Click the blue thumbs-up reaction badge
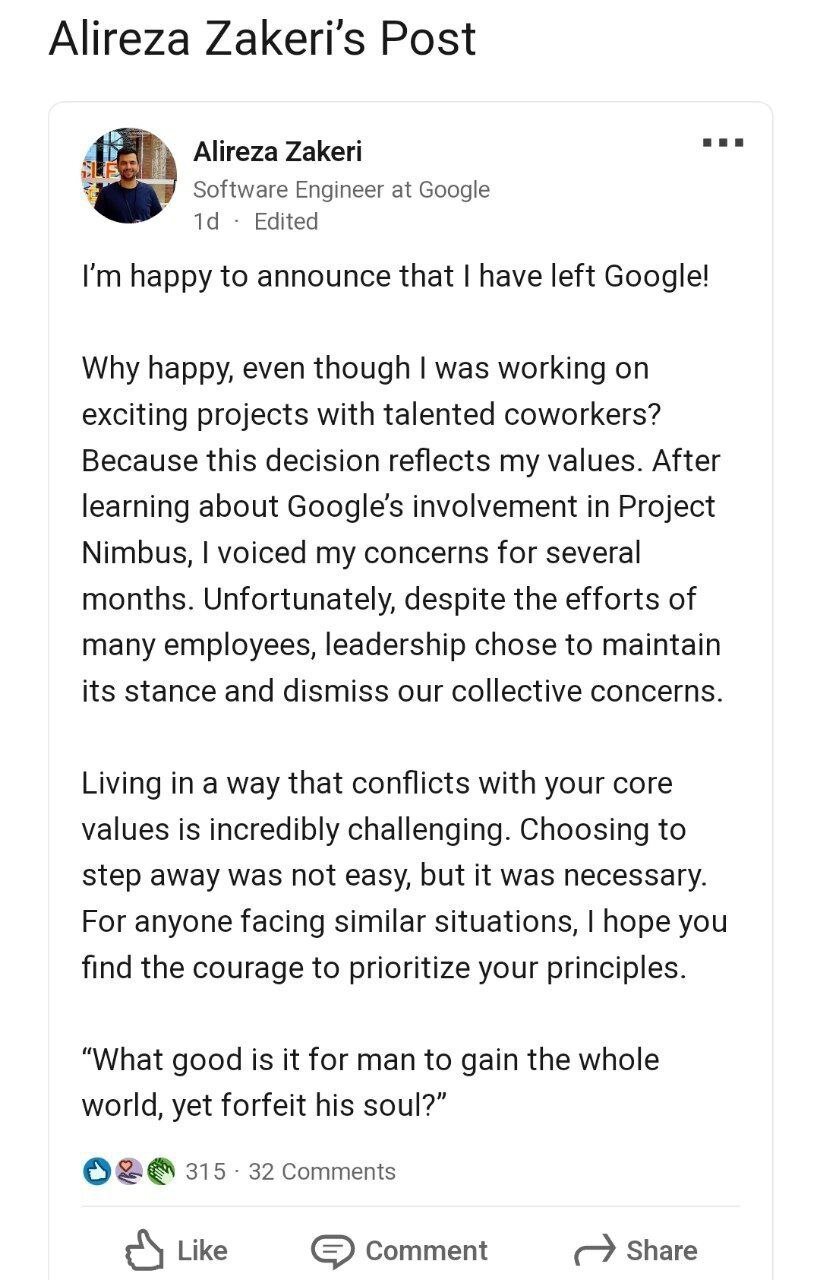Image resolution: width=820 pixels, height=1280 pixels. click(96, 1171)
